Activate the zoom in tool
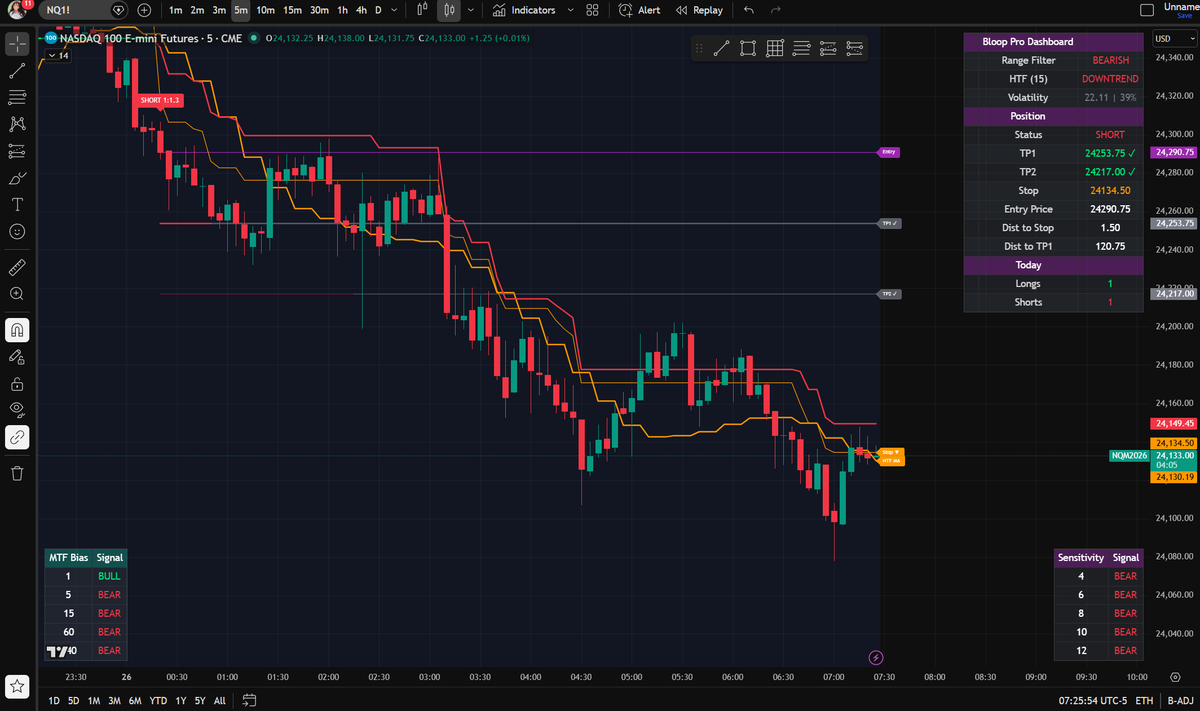 pos(17,294)
